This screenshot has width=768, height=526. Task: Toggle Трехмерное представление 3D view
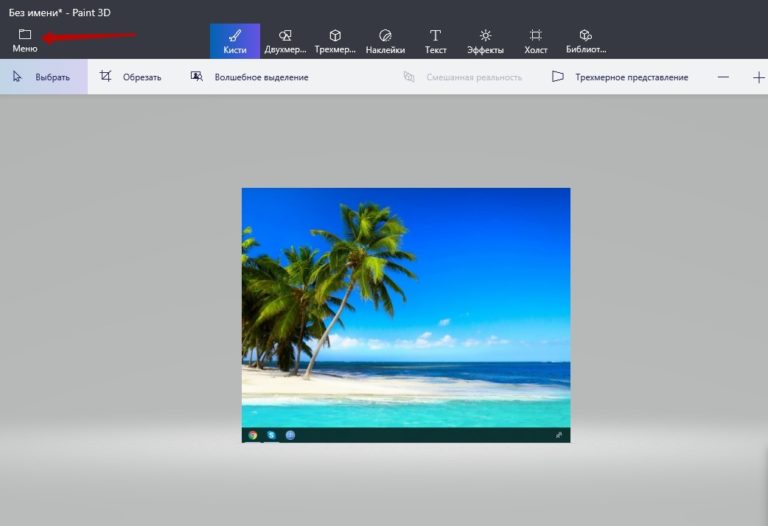click(620, 77)
